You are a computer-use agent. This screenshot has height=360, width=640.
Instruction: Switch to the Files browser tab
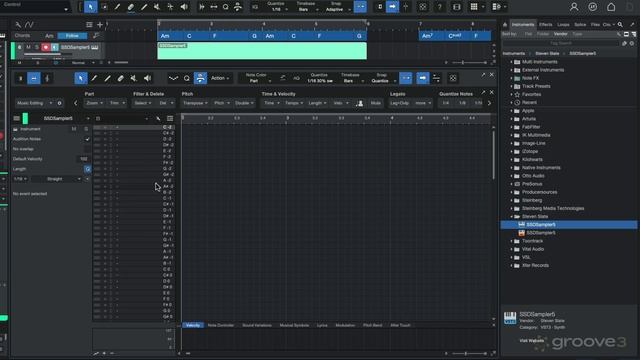point(595,24)
